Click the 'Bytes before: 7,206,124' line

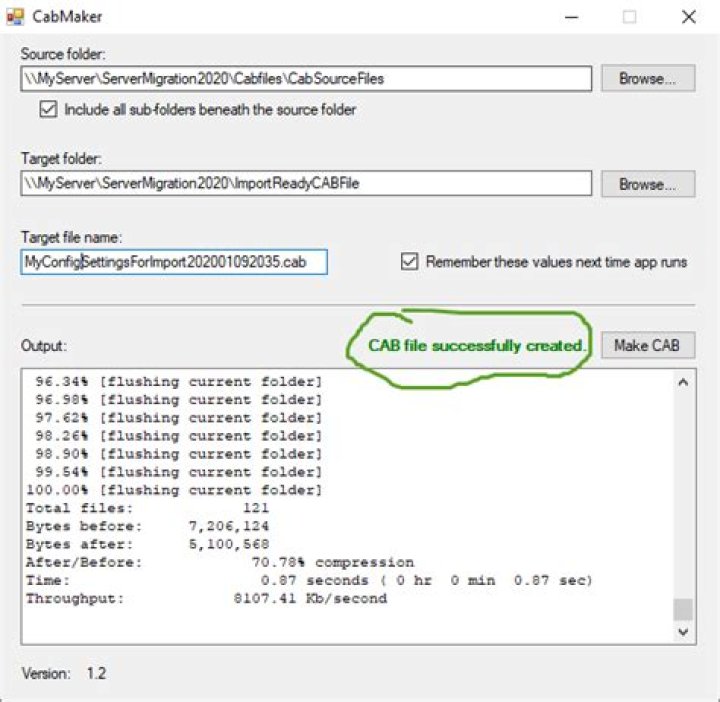tap(147, 526)
